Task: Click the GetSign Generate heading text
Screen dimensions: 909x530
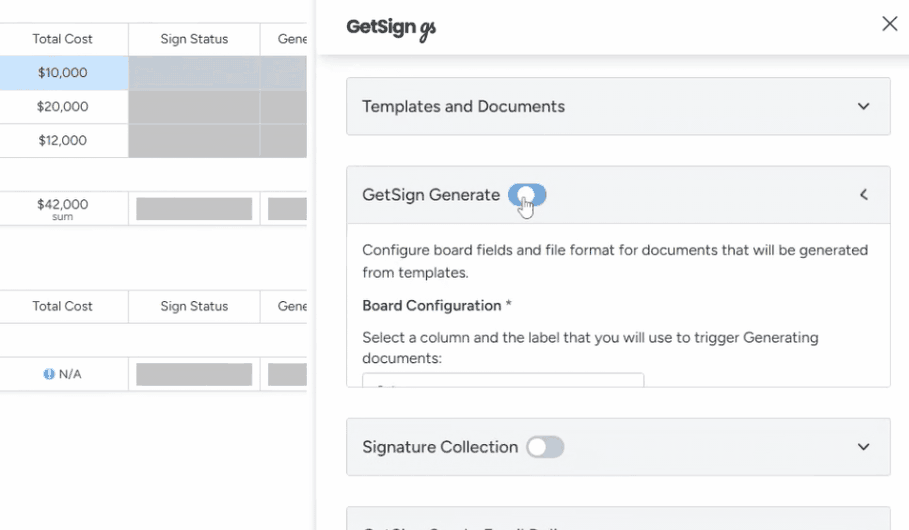Action: click(431, 195)
